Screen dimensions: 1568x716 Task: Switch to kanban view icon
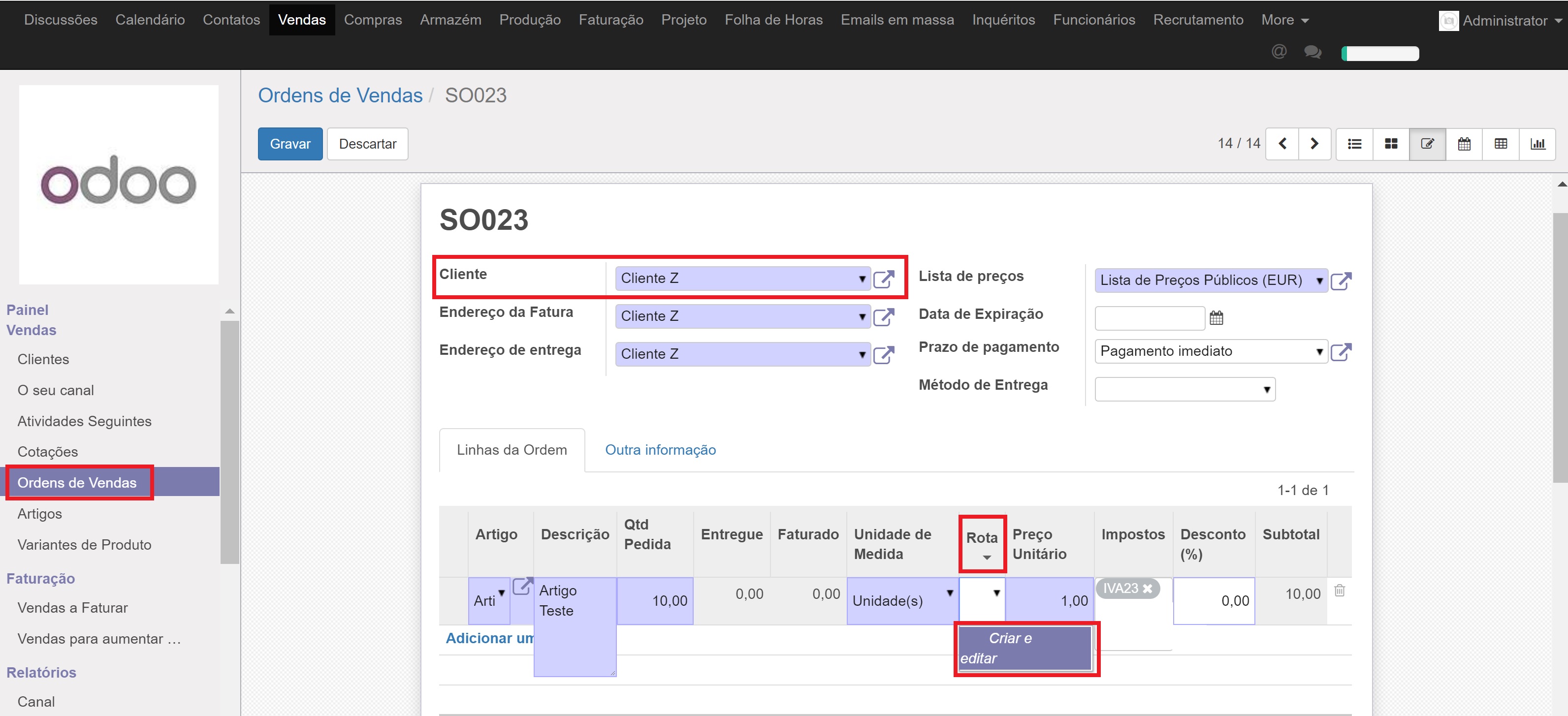pyautogui.click(x=1391, y=144)
